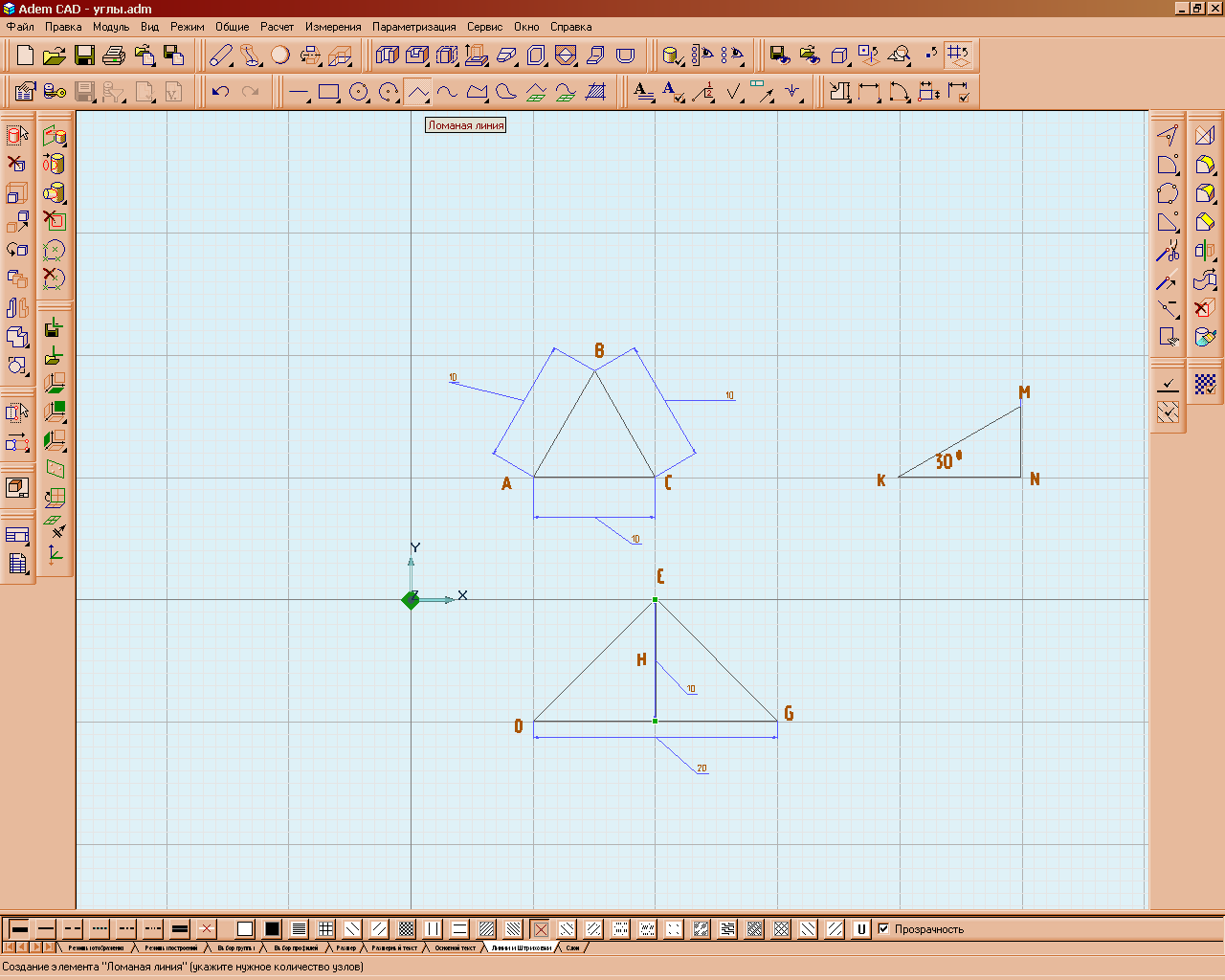Viewport: 1225px width, 980px height.
Task: Open the Параметризация menu
Action: pyautogui.click(x=413, y=27)
